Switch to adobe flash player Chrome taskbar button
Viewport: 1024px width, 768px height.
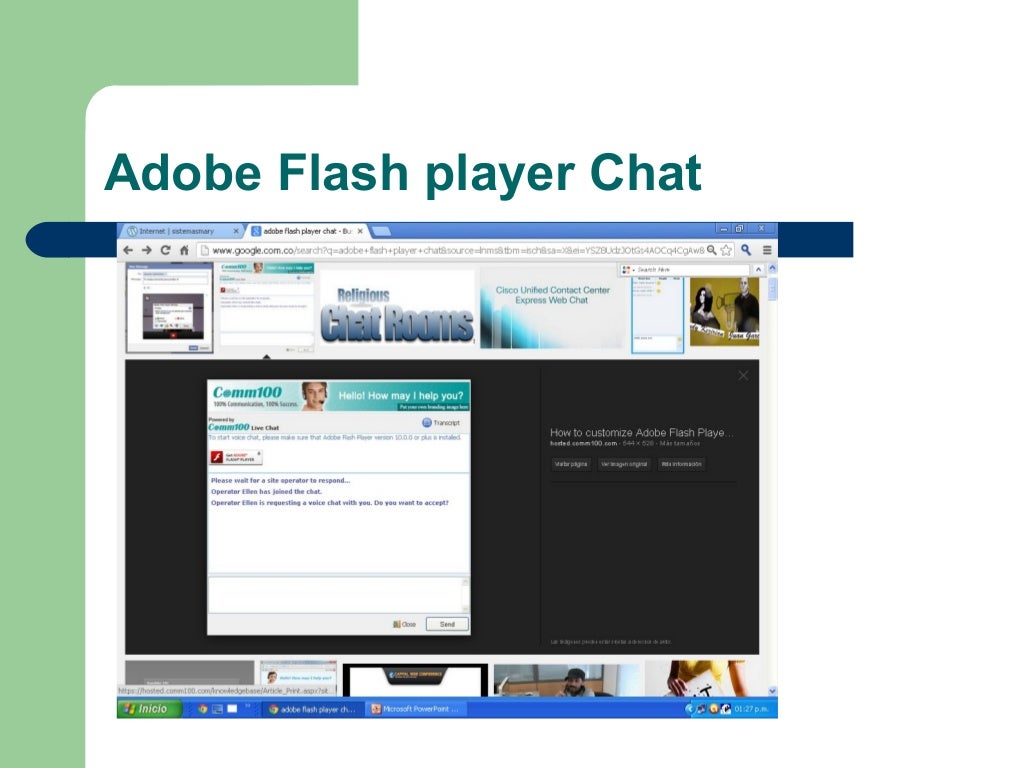point(312,709)
